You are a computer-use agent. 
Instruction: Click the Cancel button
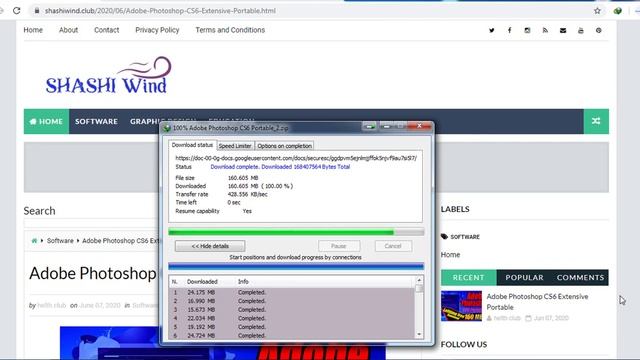pos(393,246)
